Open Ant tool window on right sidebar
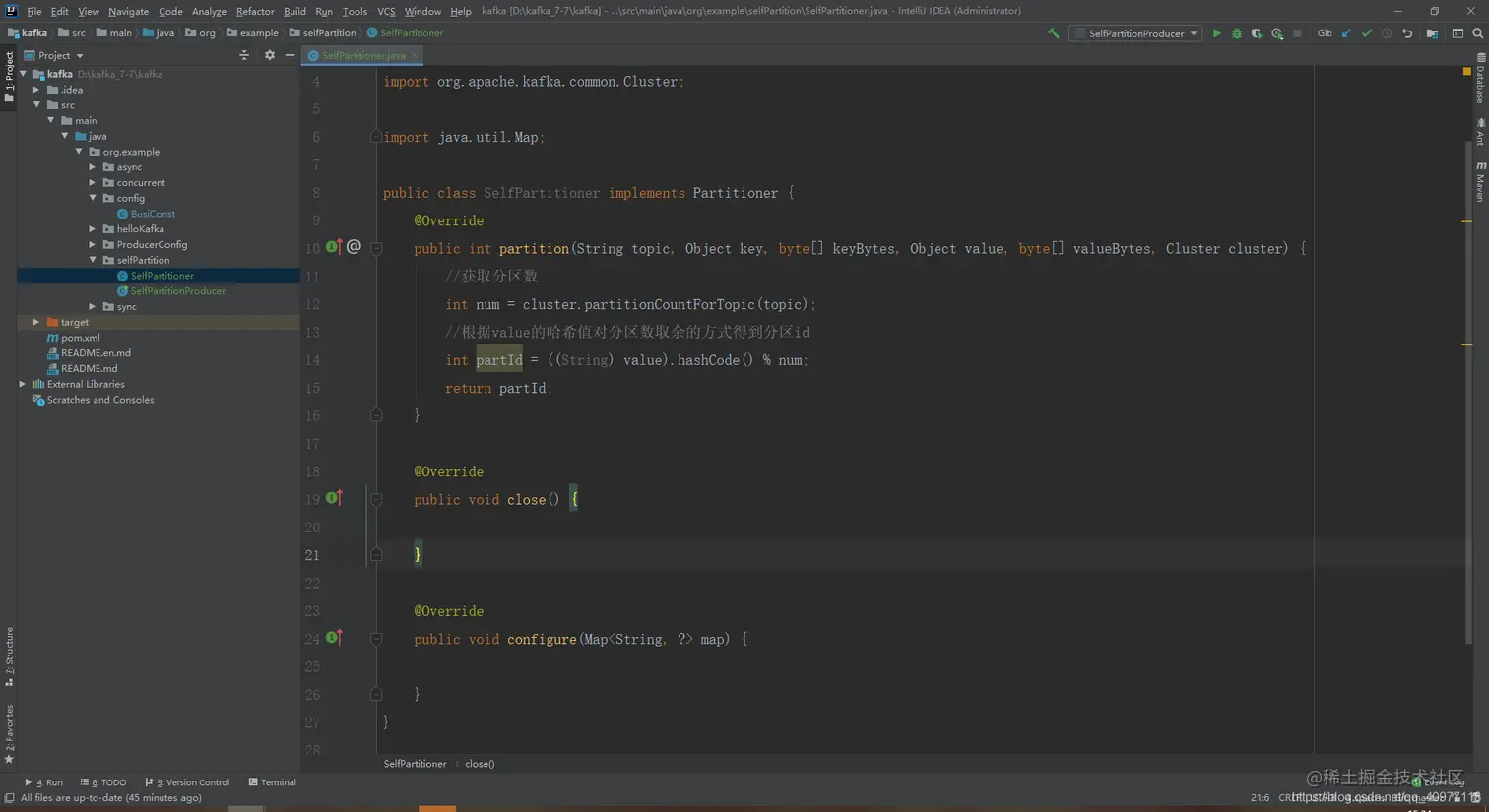This screenshot has width=1489, height=812. [1480, 131]
